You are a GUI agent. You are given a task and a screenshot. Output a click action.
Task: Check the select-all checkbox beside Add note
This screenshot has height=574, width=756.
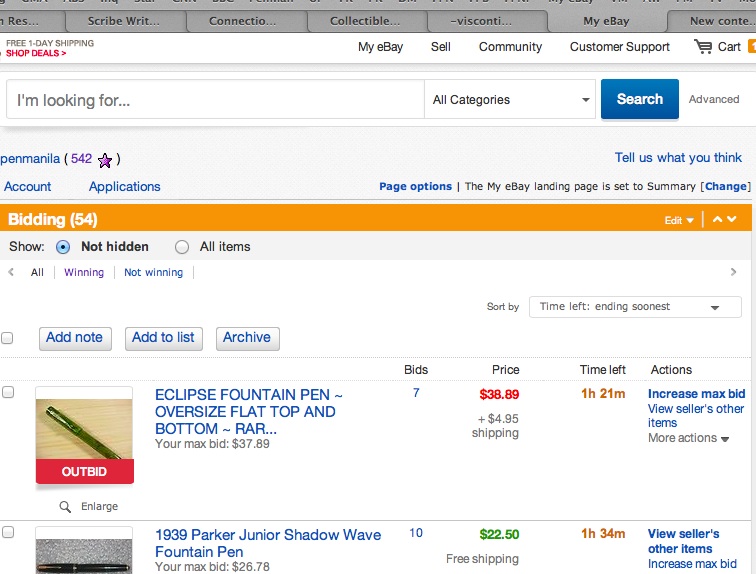pyautogui.click(x=8, y=338)
